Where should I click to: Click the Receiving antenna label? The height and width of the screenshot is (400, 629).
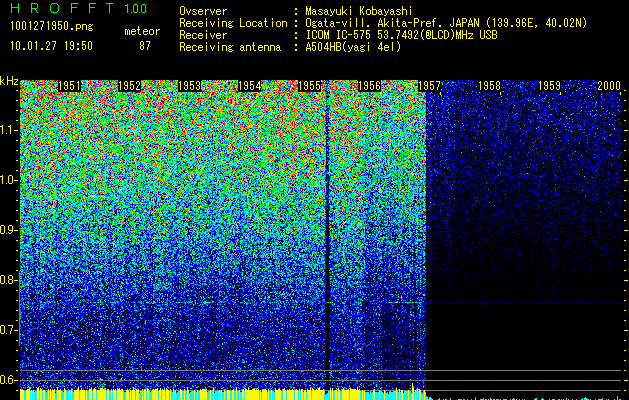(230, 47)
